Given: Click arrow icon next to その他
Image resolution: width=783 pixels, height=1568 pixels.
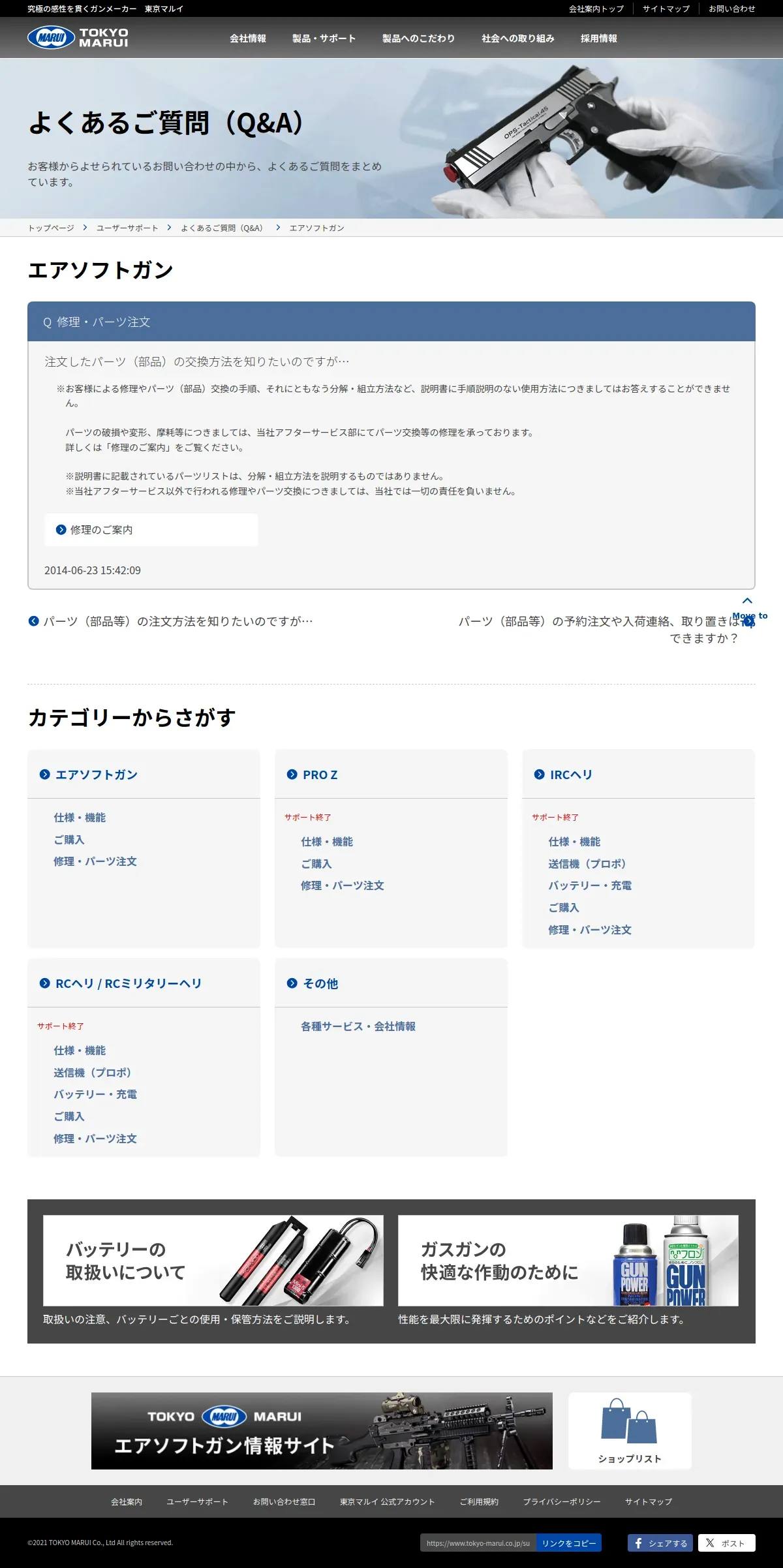Looking at the screenshot, I should pos(292,983).
